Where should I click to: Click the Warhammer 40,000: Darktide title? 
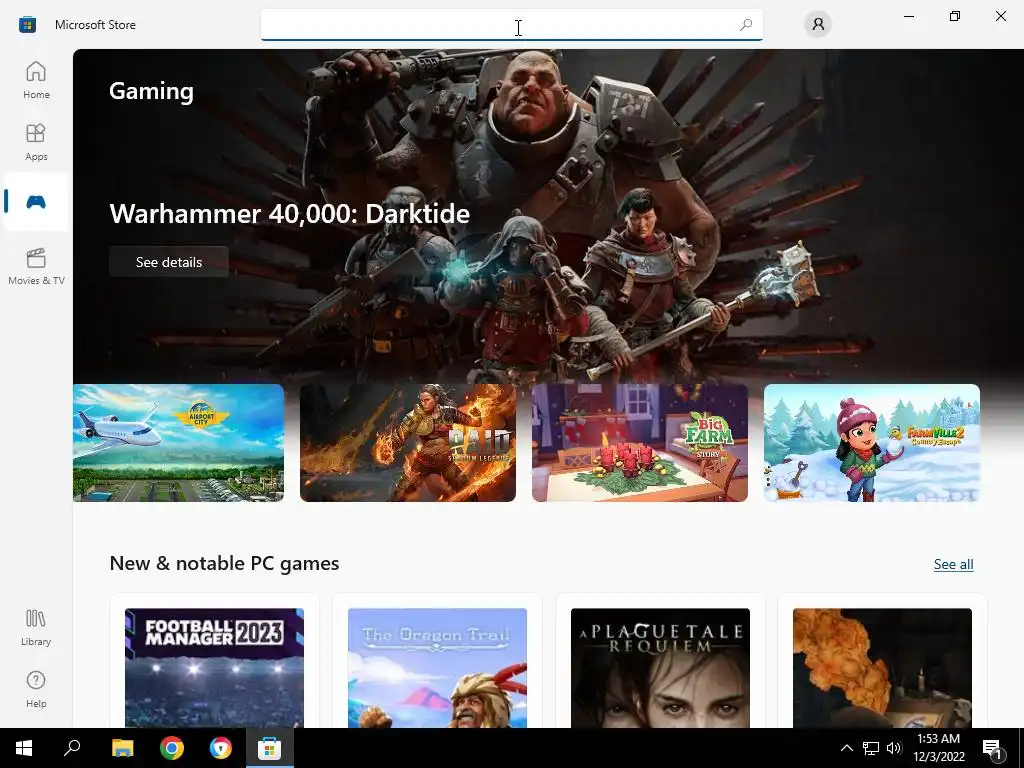click(289, 214)
